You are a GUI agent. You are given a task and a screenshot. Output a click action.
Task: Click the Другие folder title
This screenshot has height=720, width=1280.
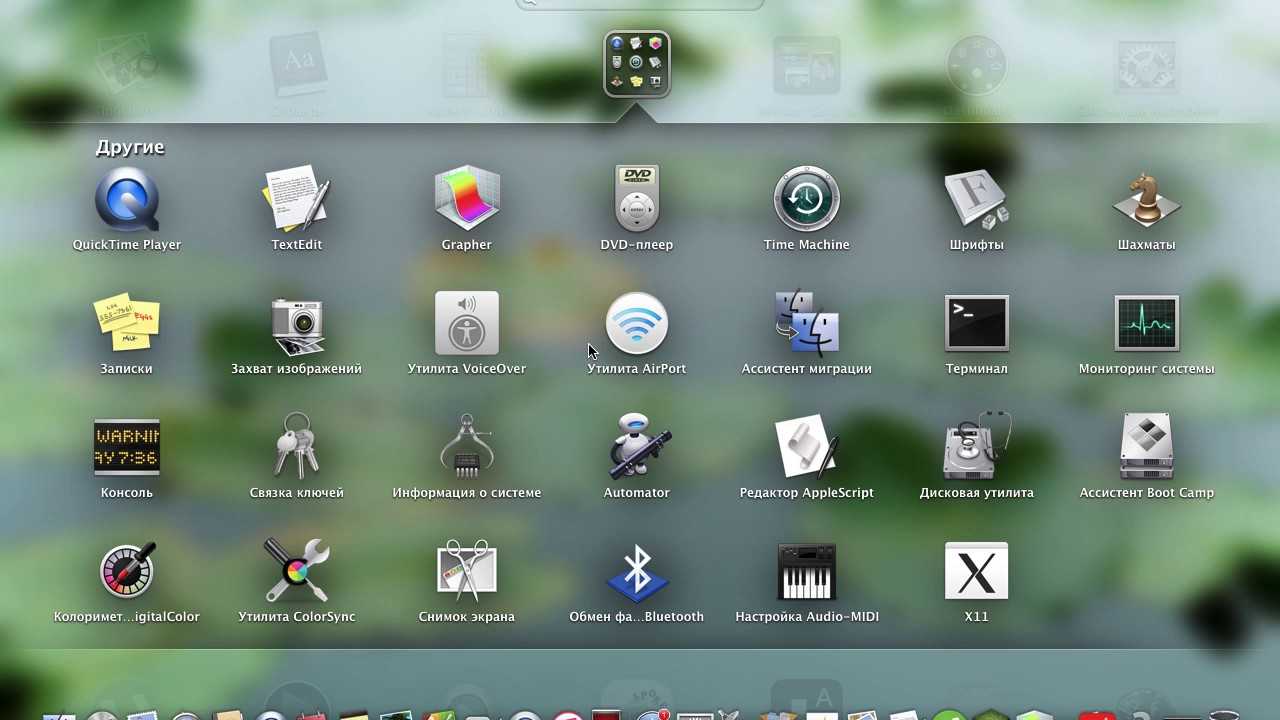tap(130, 147)
